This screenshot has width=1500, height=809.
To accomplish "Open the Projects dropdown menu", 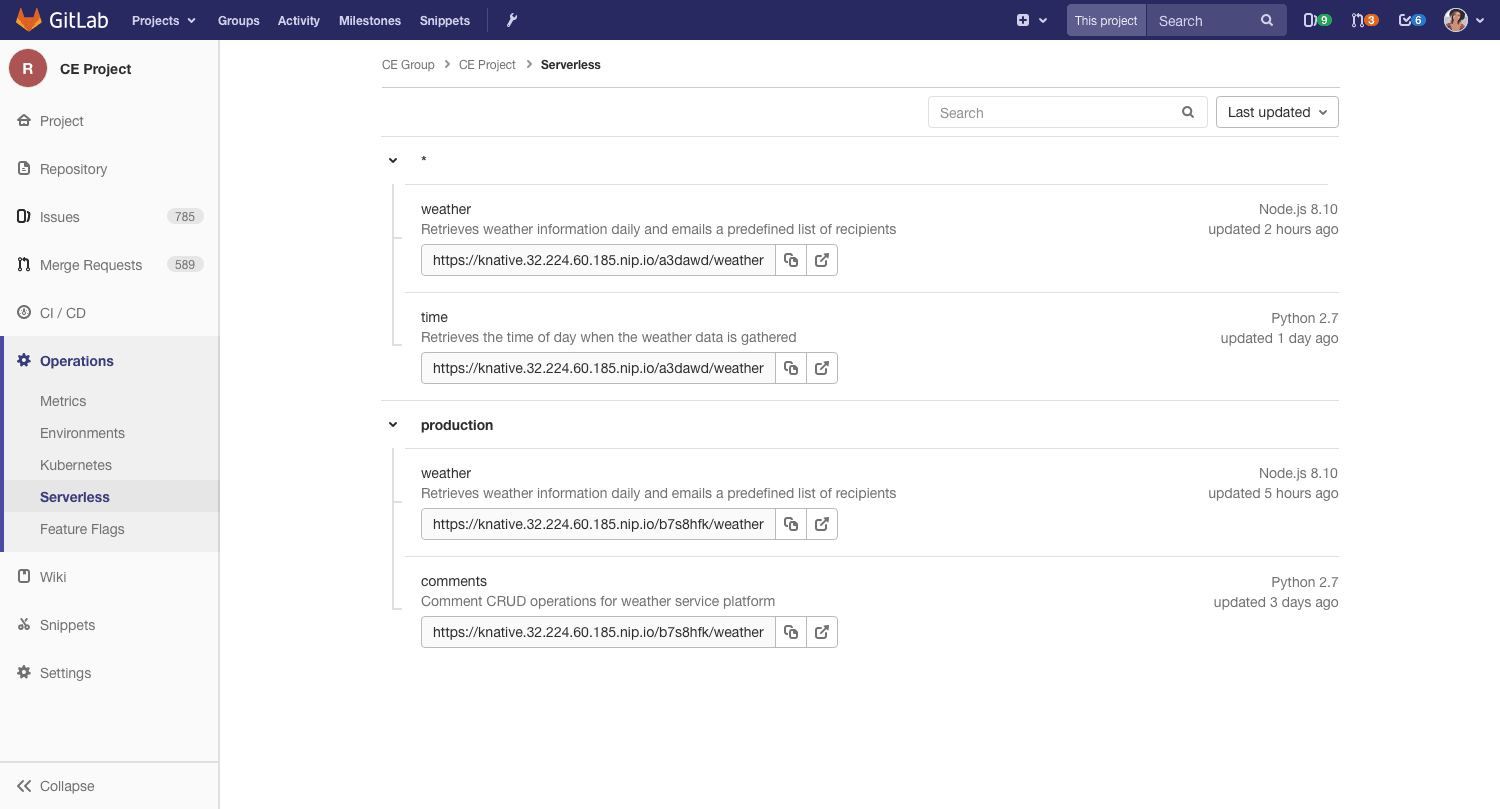I will (162, 19).
